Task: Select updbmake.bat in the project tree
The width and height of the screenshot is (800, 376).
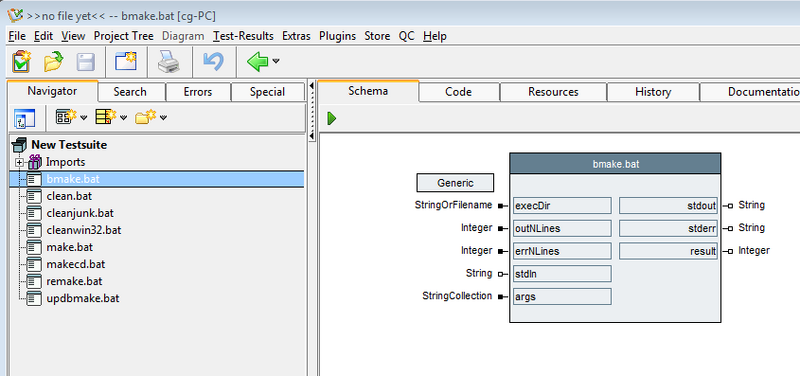Action: (83, 298)
